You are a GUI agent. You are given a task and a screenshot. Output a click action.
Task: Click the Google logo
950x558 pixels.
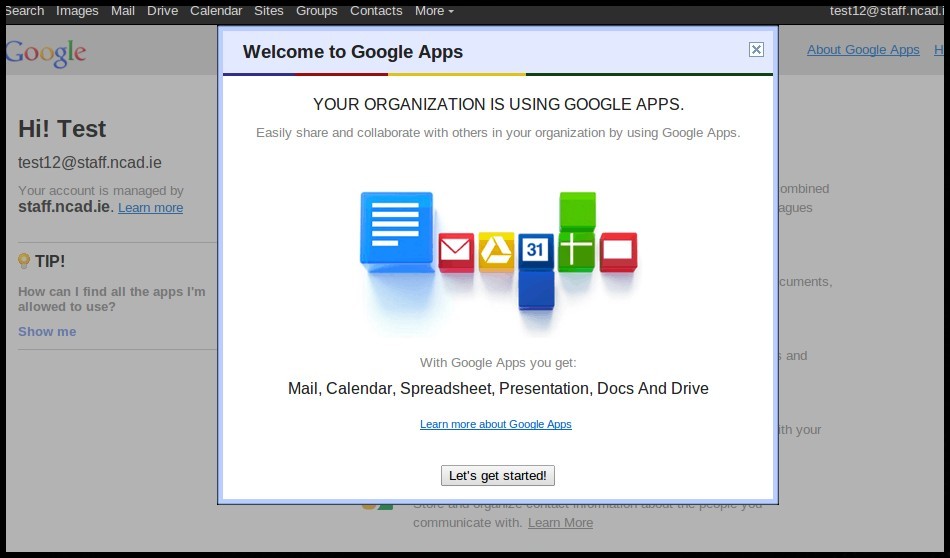coord(46,53)
